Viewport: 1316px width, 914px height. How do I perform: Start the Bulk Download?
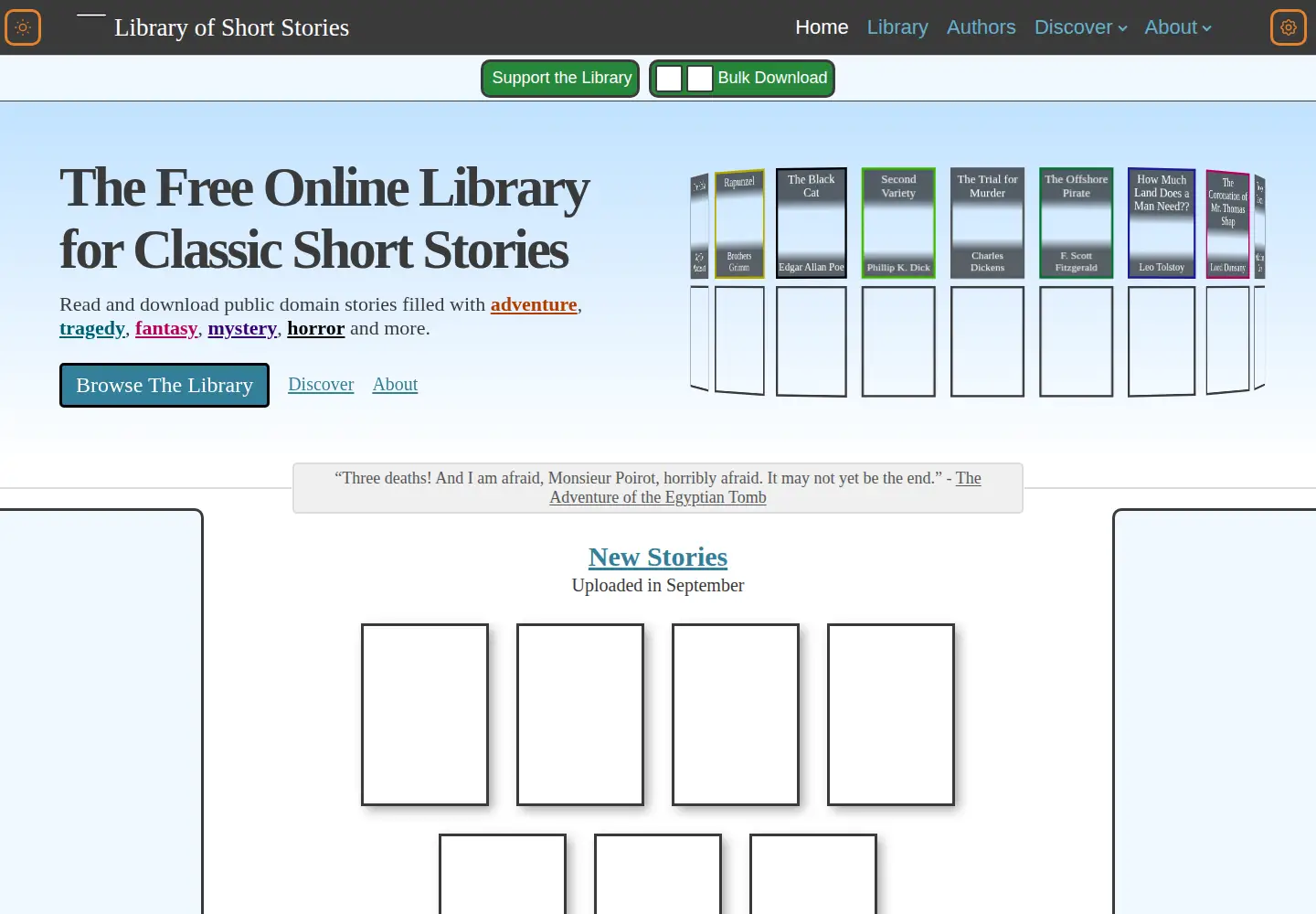pos(742,79)
